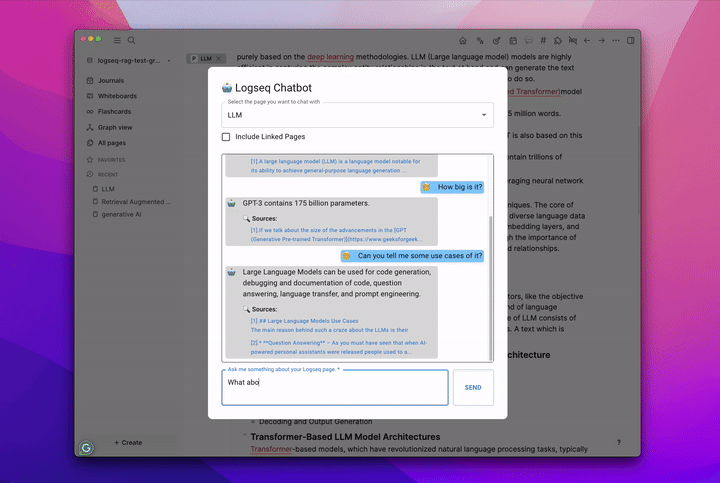720x483 pixels.
Task: Open source [1] about GPT advancements size
Action: 335,235
